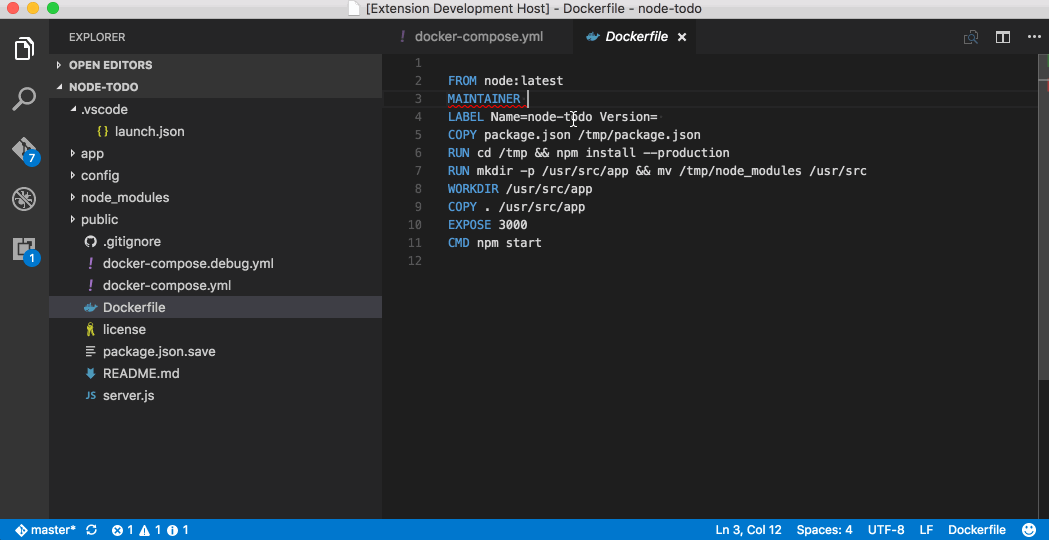Open the .gitignore file
1049x540 pixels.
click(215, 242)
